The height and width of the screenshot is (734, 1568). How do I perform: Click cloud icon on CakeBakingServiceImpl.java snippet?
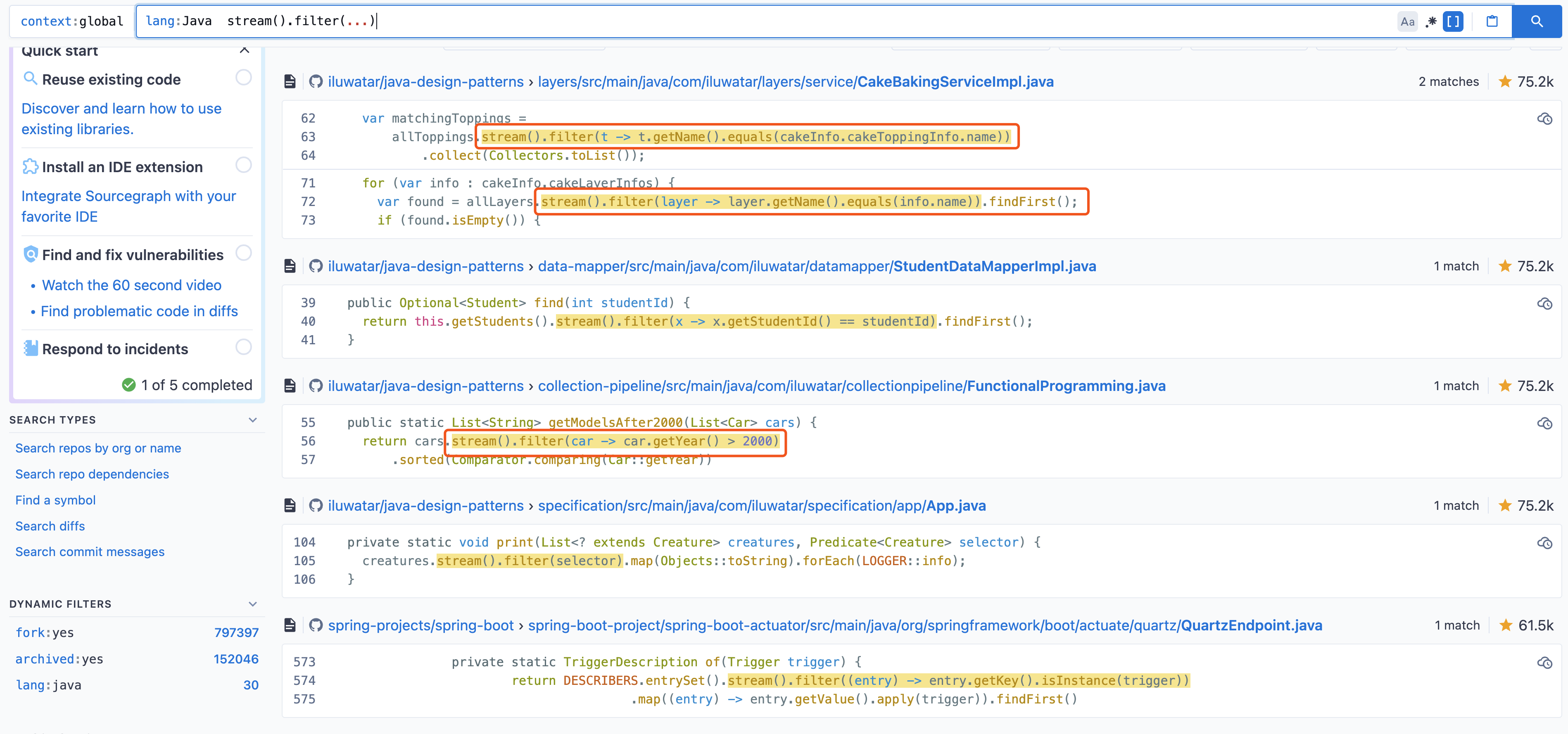point(1544,118)
